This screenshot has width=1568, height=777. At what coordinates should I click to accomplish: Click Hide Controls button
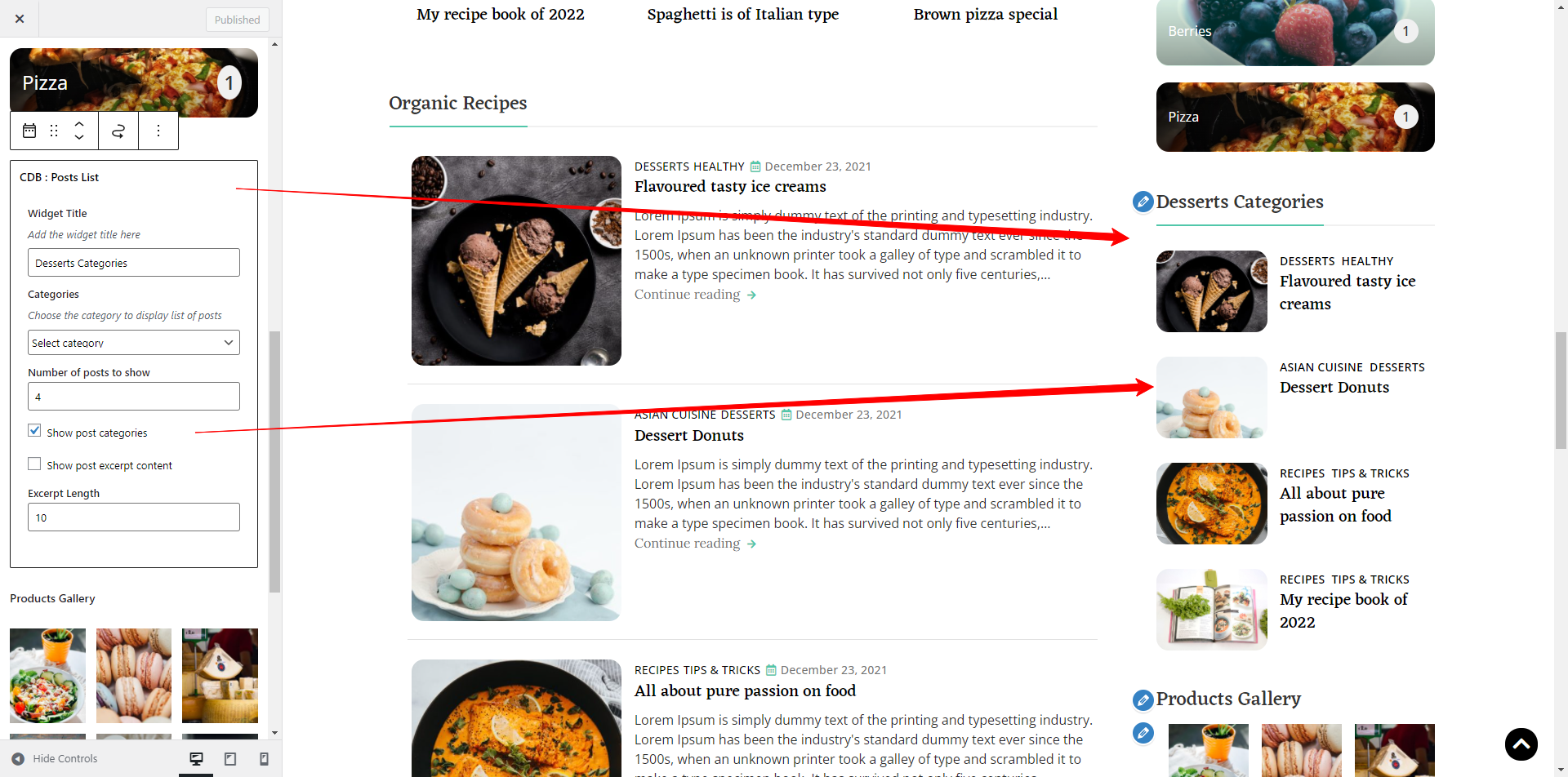point(55,759)
